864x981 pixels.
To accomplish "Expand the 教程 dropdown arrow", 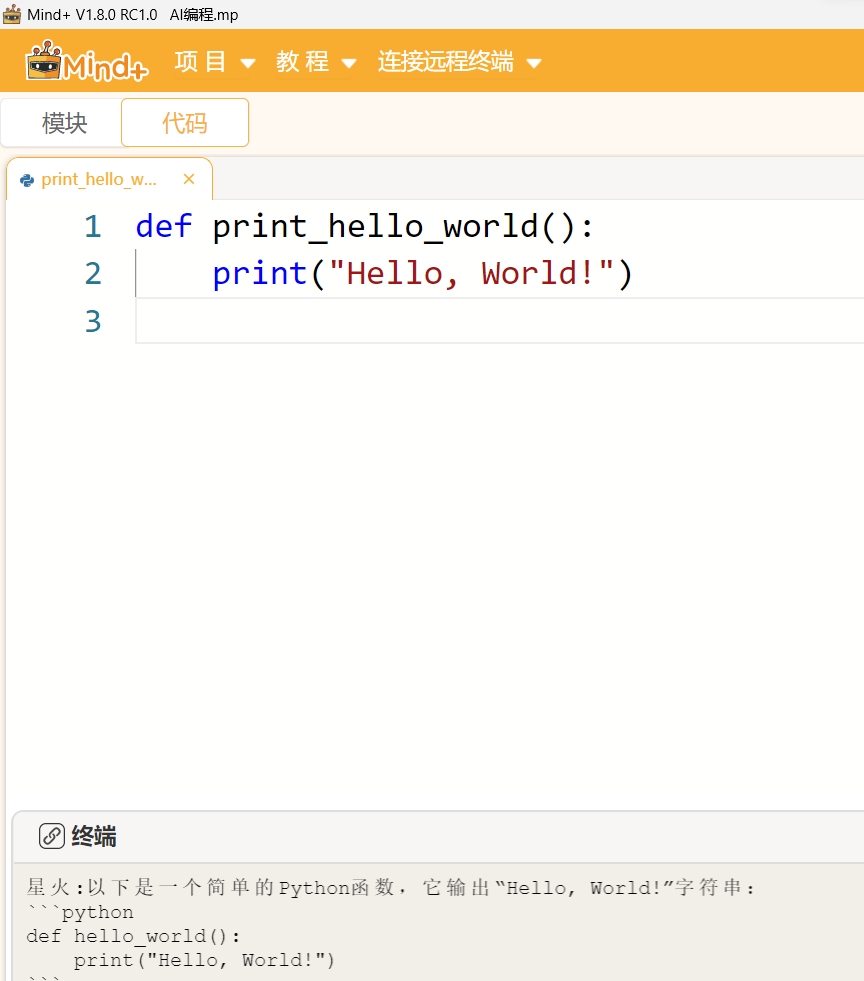I will pos(349,63).
